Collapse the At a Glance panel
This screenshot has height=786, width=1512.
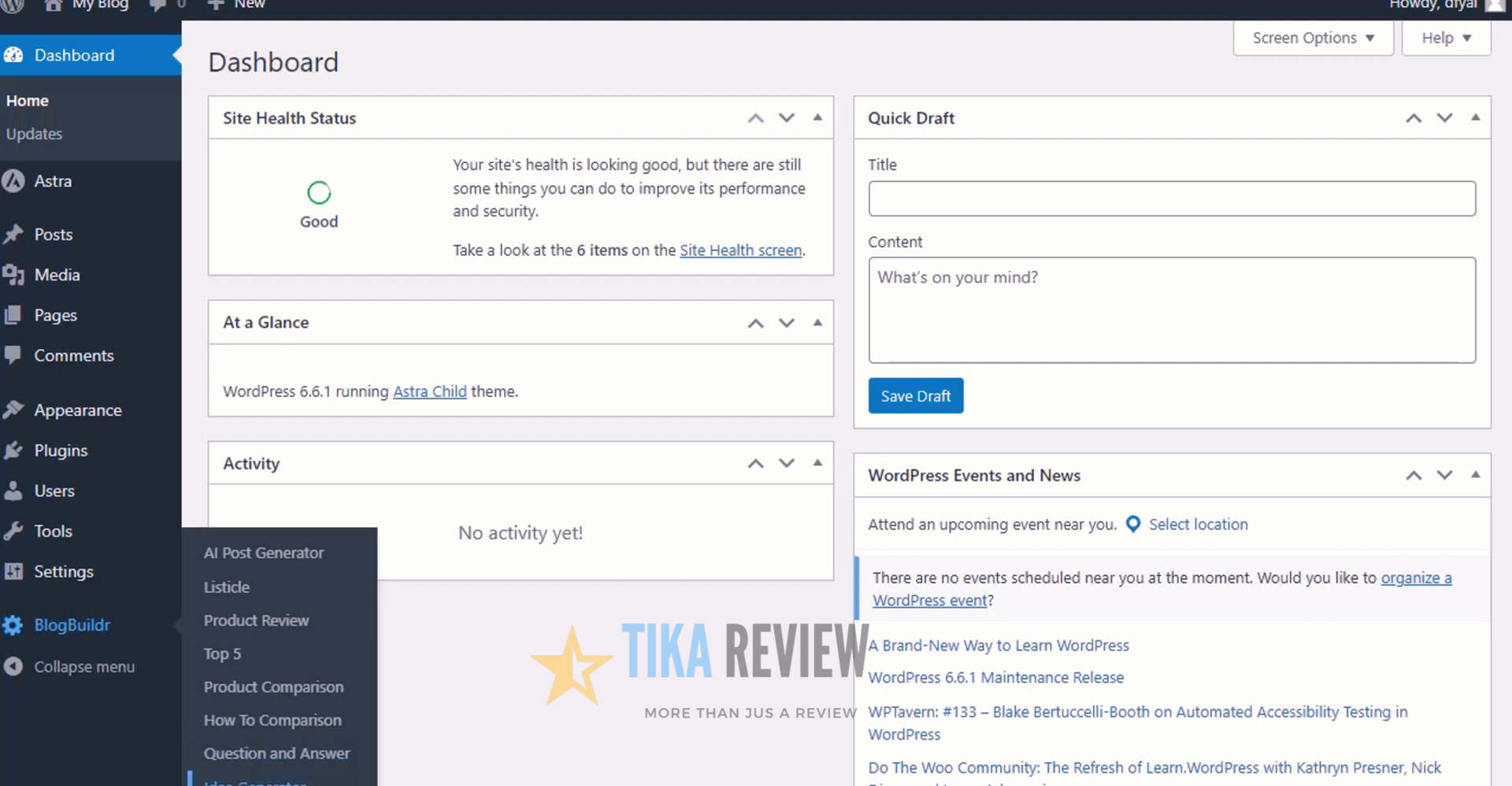coord(817,322)
